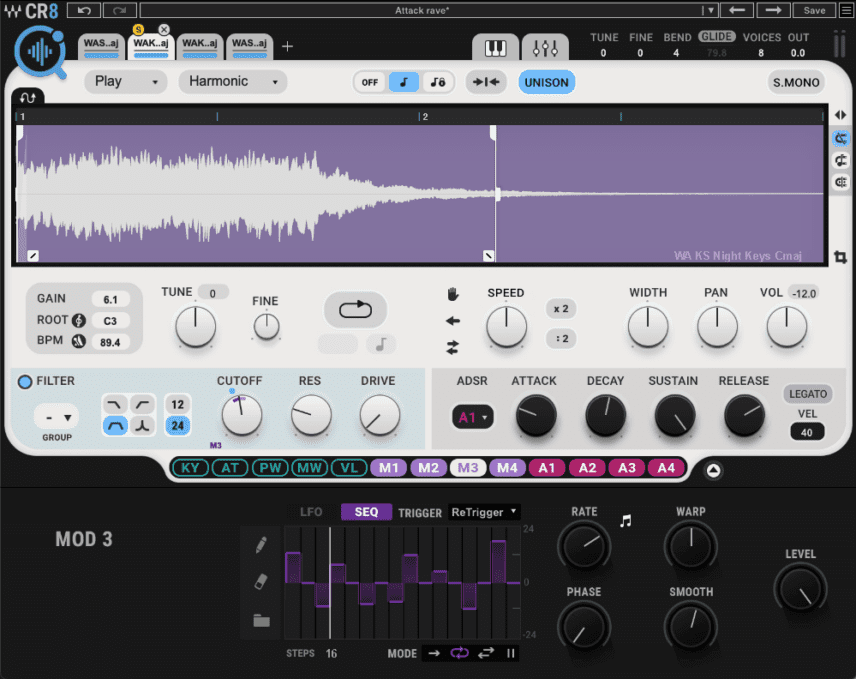Image resolution: width=856 pixels, height=679 pixels.
Task: Click the crop sample icon
Action: click(x=841, y=257)
